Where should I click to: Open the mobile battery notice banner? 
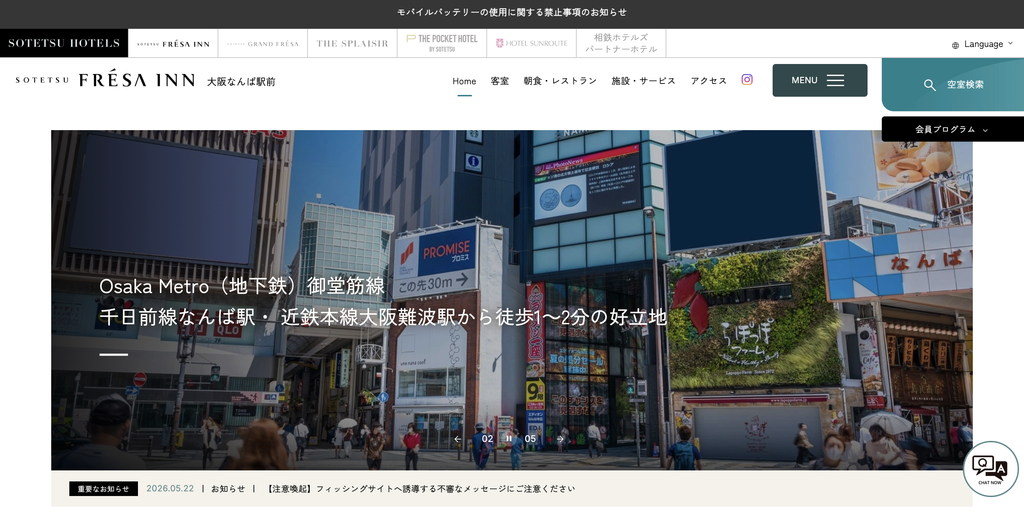pos(512,12)
